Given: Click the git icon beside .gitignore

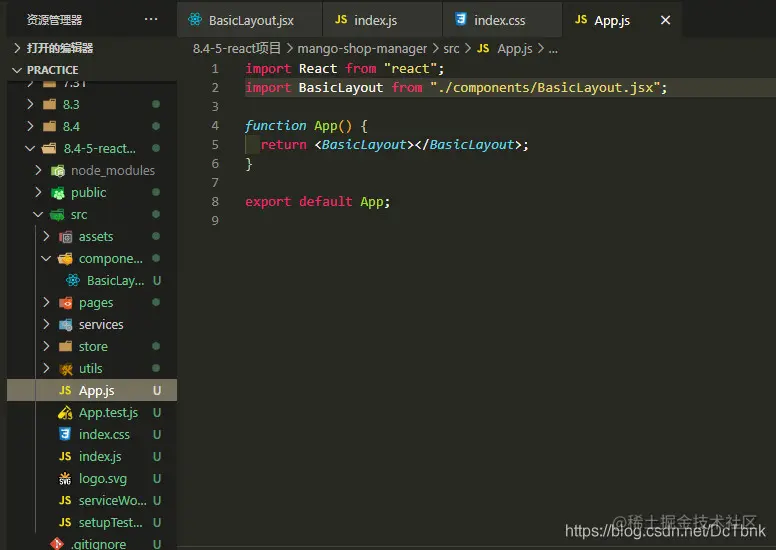Looking at the screenshot, I should [57, 544].
